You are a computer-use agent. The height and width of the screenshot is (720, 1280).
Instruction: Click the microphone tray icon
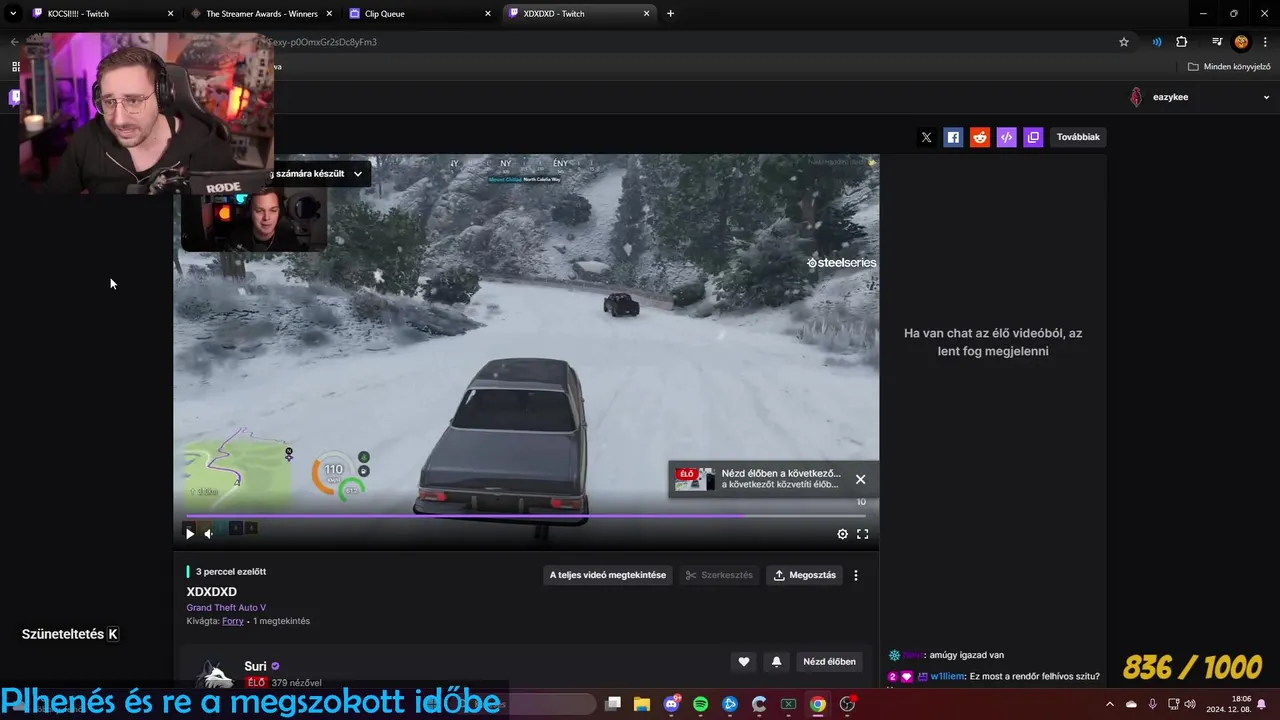(1152, 704)
